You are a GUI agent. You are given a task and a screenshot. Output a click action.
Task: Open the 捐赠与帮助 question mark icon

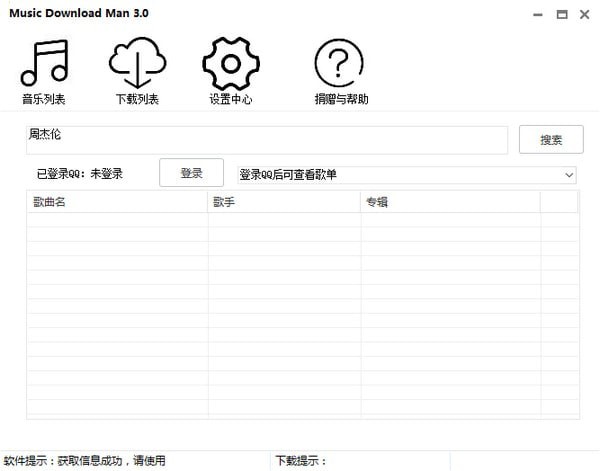coord(339,63)
